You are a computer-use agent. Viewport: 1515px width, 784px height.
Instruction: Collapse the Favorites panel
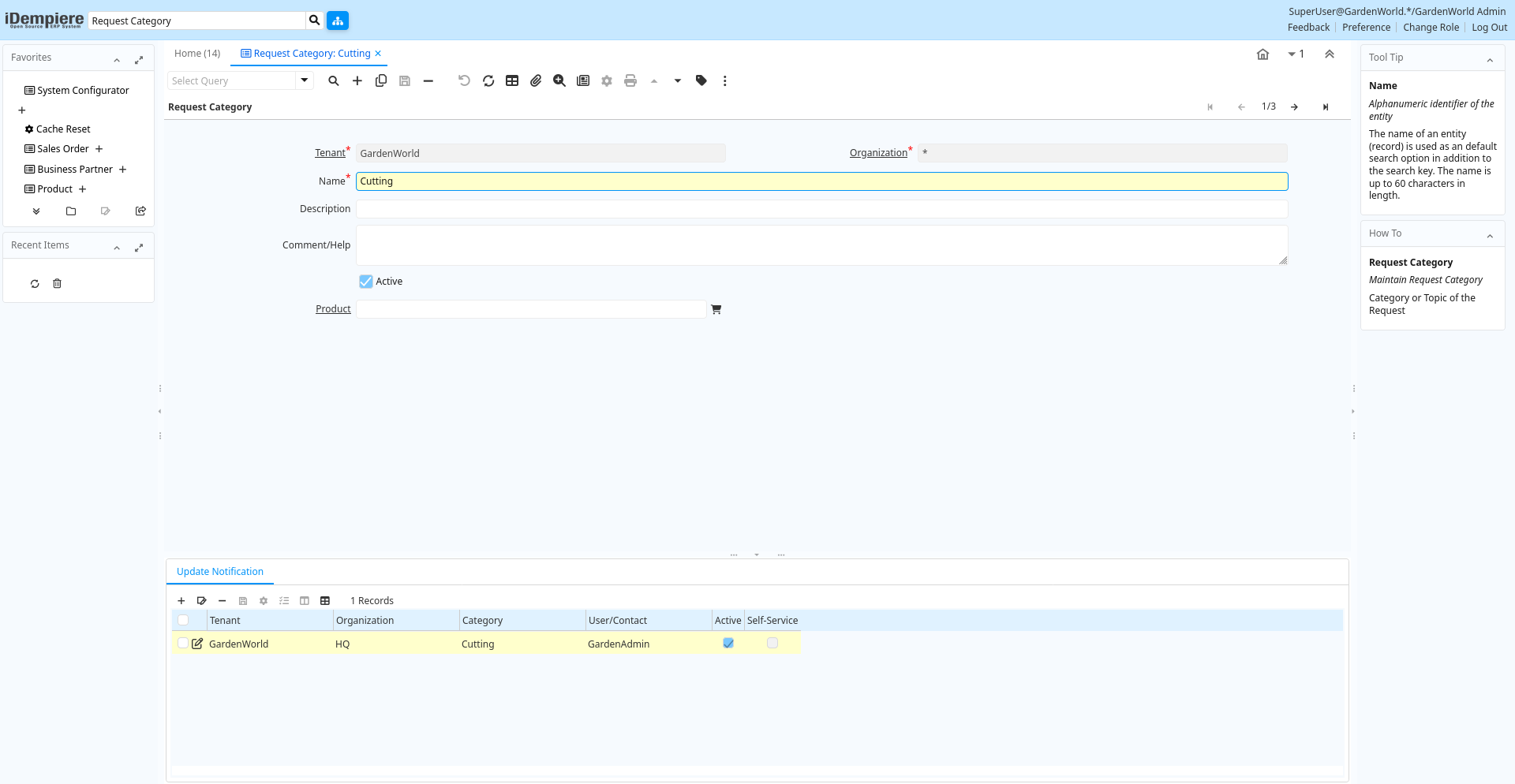coord(117,59)
